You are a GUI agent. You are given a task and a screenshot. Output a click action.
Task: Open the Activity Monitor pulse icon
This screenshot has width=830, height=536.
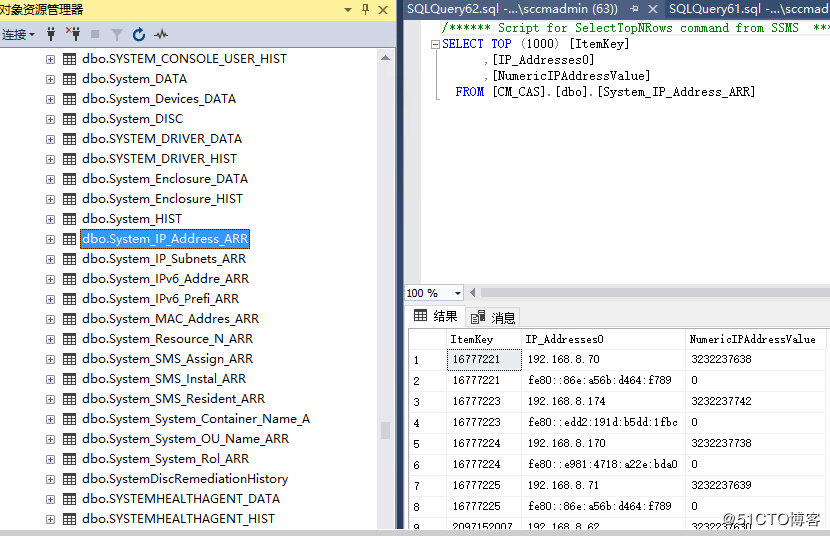click(161, 35)
